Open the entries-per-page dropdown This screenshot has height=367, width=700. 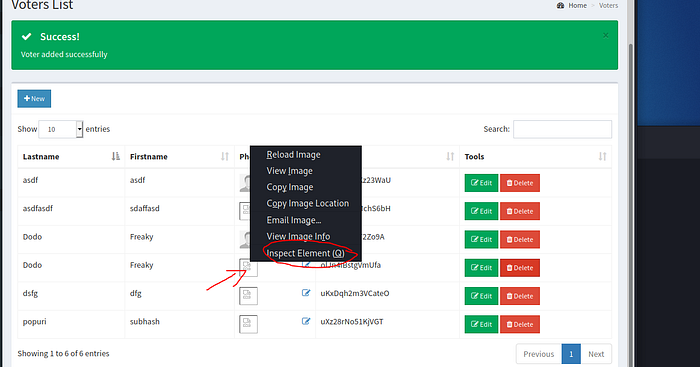pos(61,129)
